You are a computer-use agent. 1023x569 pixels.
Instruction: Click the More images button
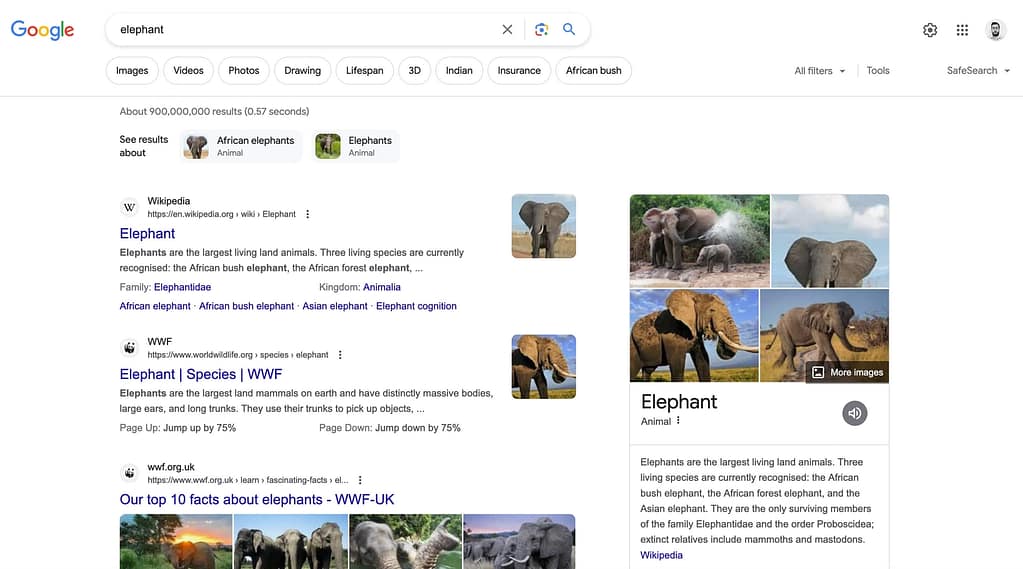tap(847, 372)
